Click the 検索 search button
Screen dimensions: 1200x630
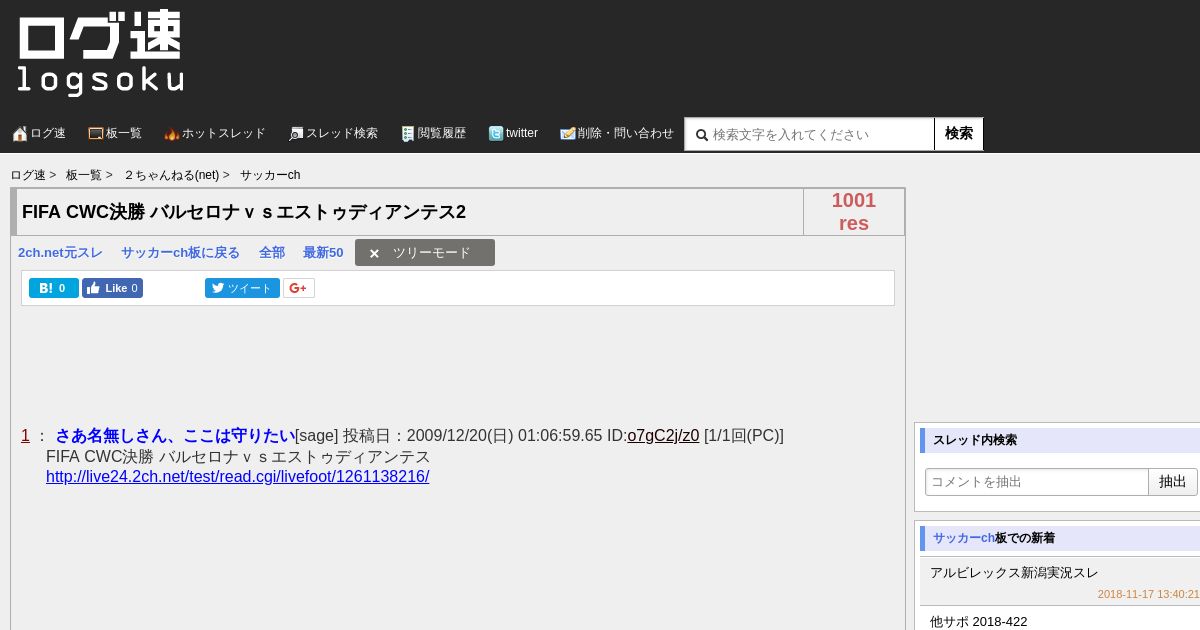pyautogui.click(x=959, y=134)
